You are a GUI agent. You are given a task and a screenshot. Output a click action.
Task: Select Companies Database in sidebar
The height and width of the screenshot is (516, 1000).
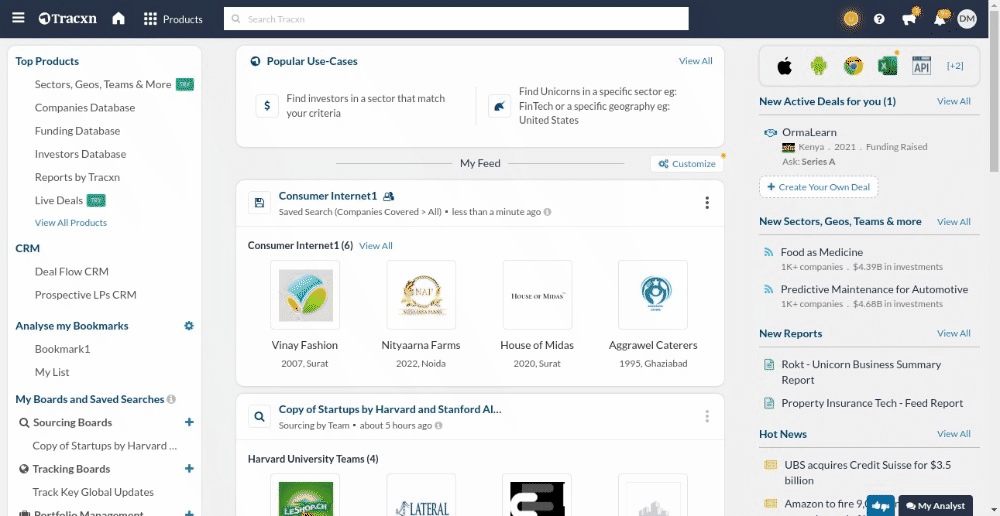tap(84, 108)
